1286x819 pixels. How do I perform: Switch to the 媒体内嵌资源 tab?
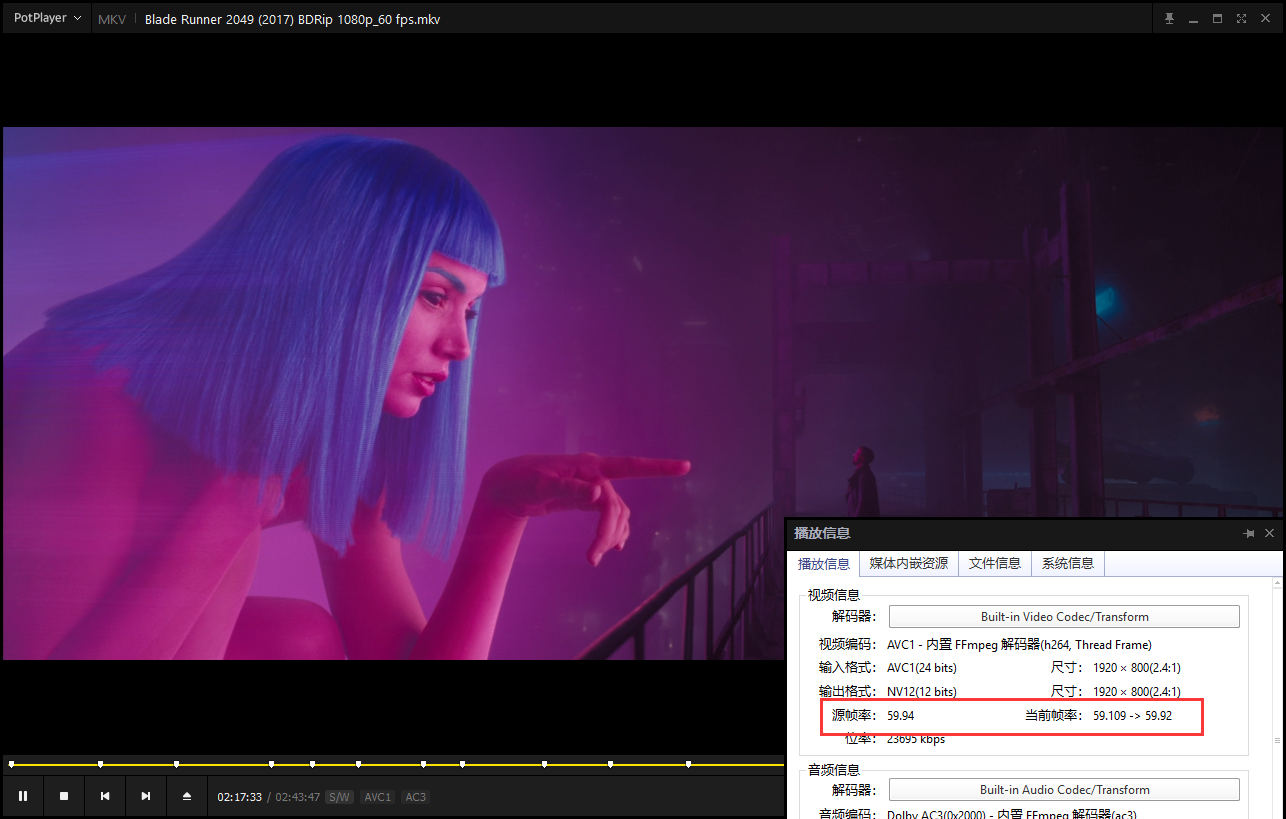(909, 563)
